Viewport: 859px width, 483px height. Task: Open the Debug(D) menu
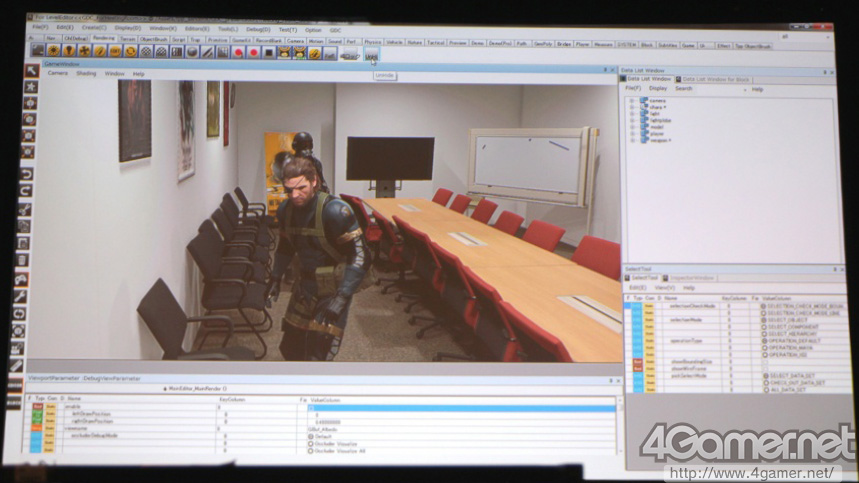tap(256, 30)
